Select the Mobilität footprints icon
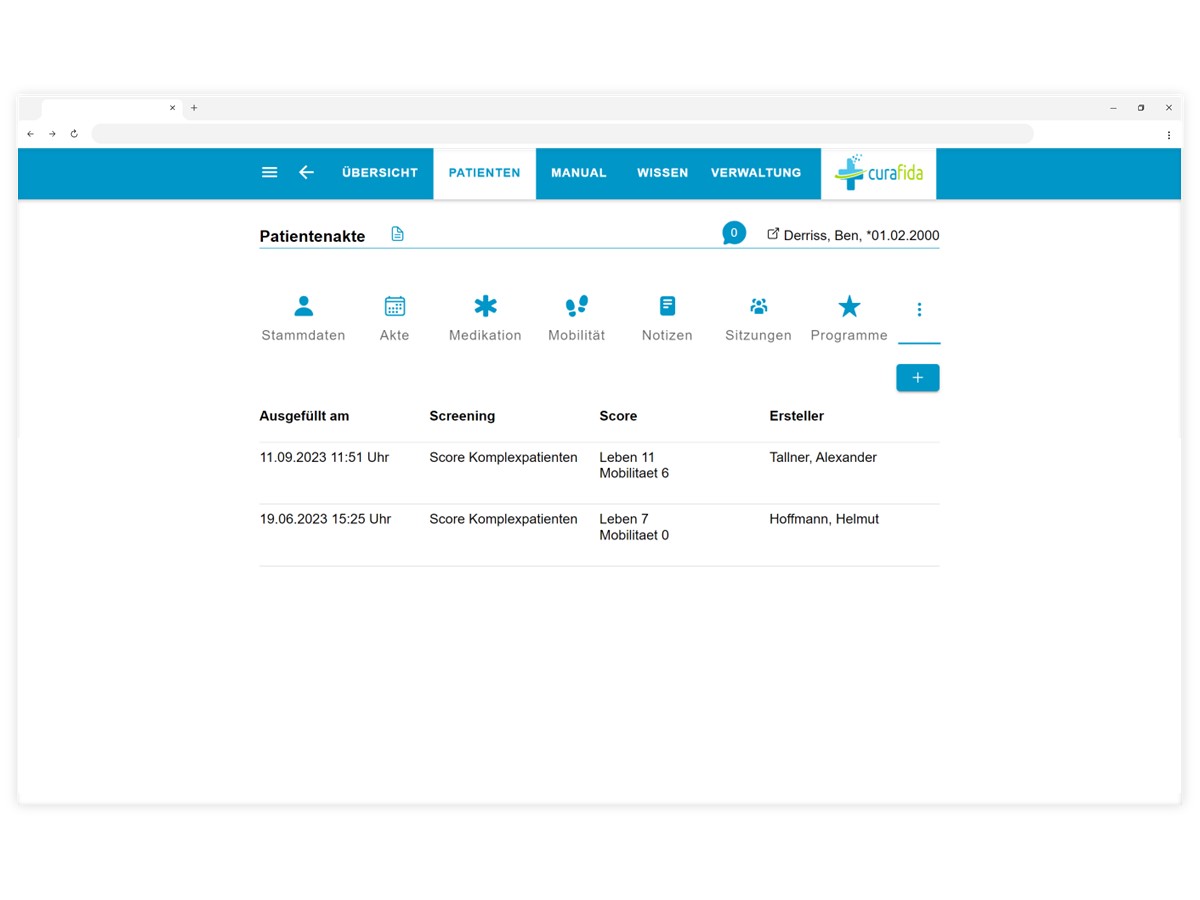The width and height of the screenshot is (1200, 900). click(577, 306)
